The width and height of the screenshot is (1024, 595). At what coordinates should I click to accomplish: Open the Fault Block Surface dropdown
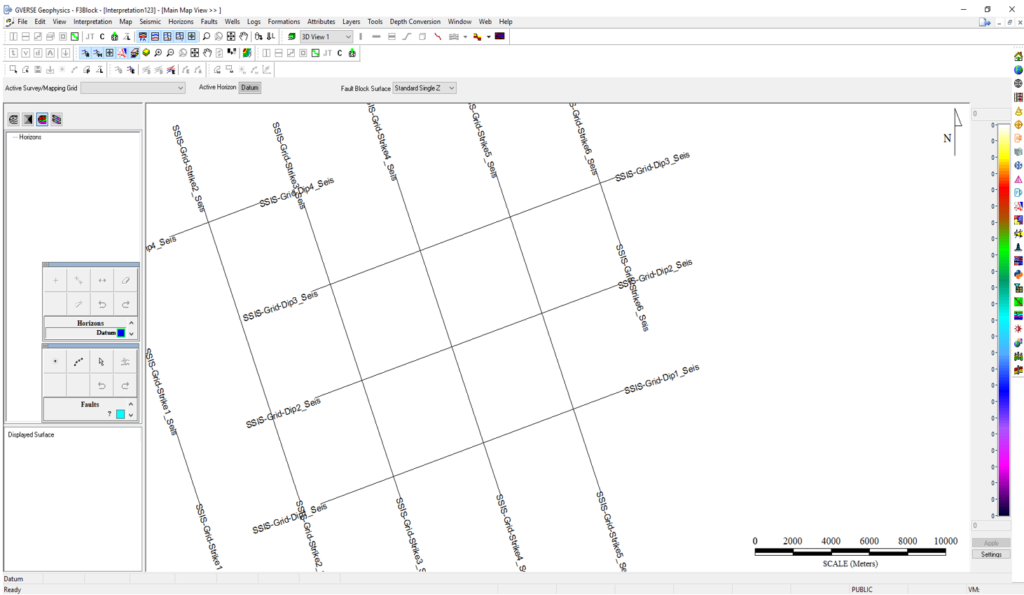tap(425, 87)
